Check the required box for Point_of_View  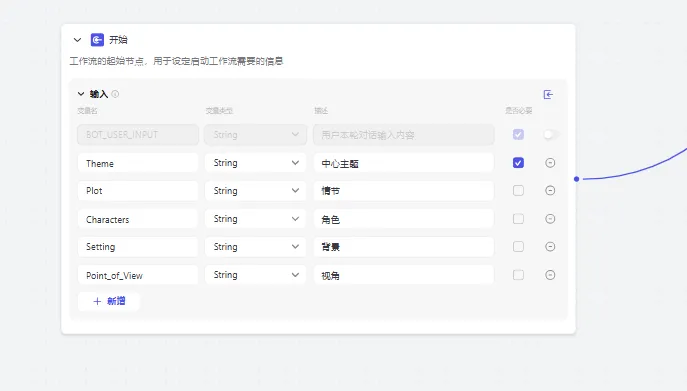(518, 275)
